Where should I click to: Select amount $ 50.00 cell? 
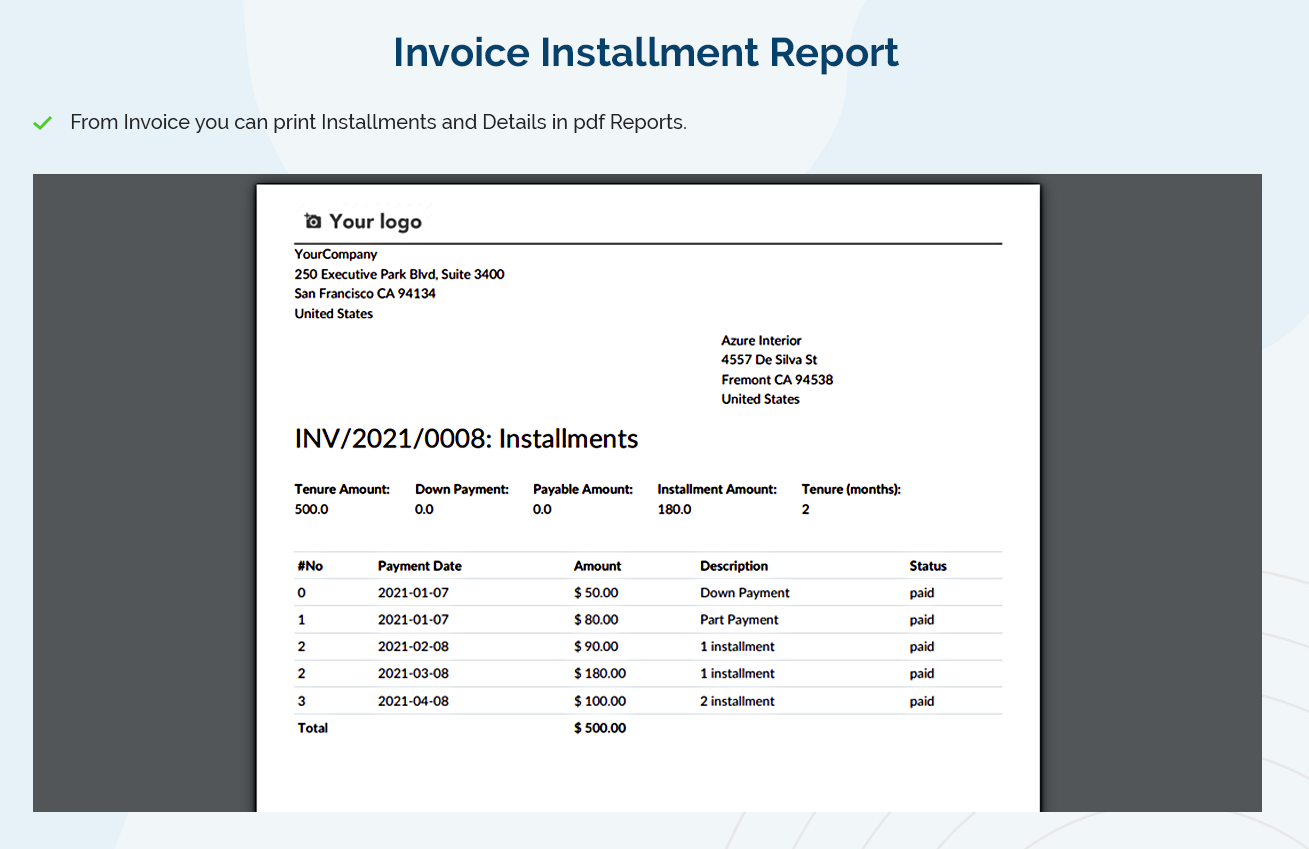click(x=596, y=593)
